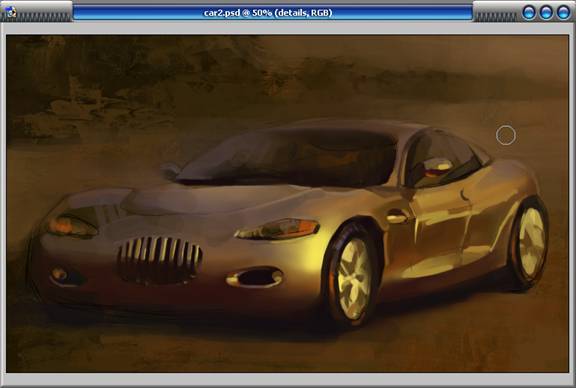The image size is (576, 388).
Task: Click the document icon left of the title
Action: pyautogui.click(x=11, y=12)
